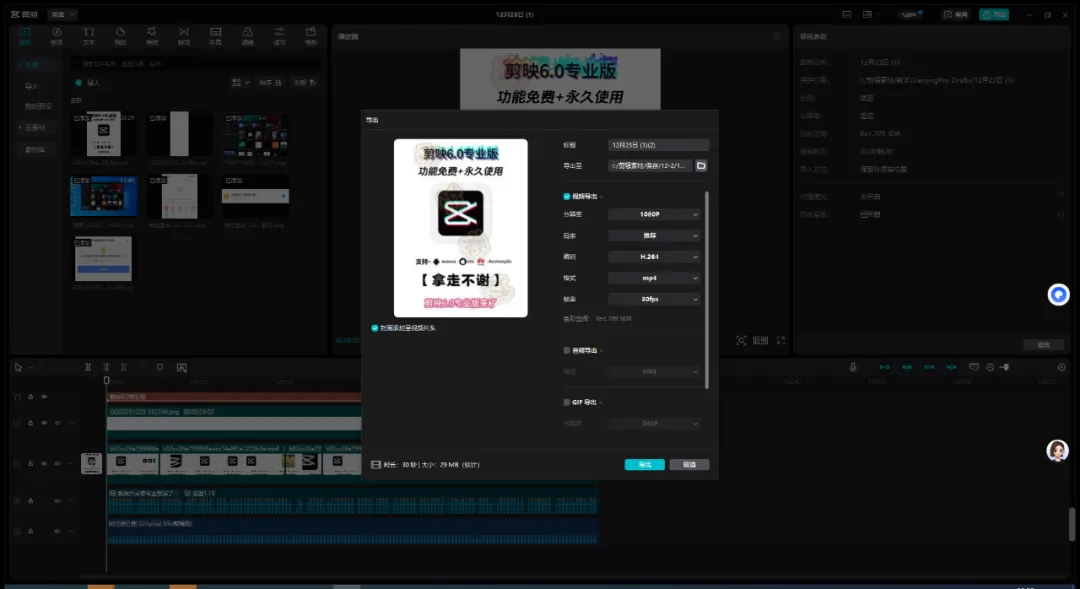
Task: Click the 比例 ratio button under the player
Action: 760,340
